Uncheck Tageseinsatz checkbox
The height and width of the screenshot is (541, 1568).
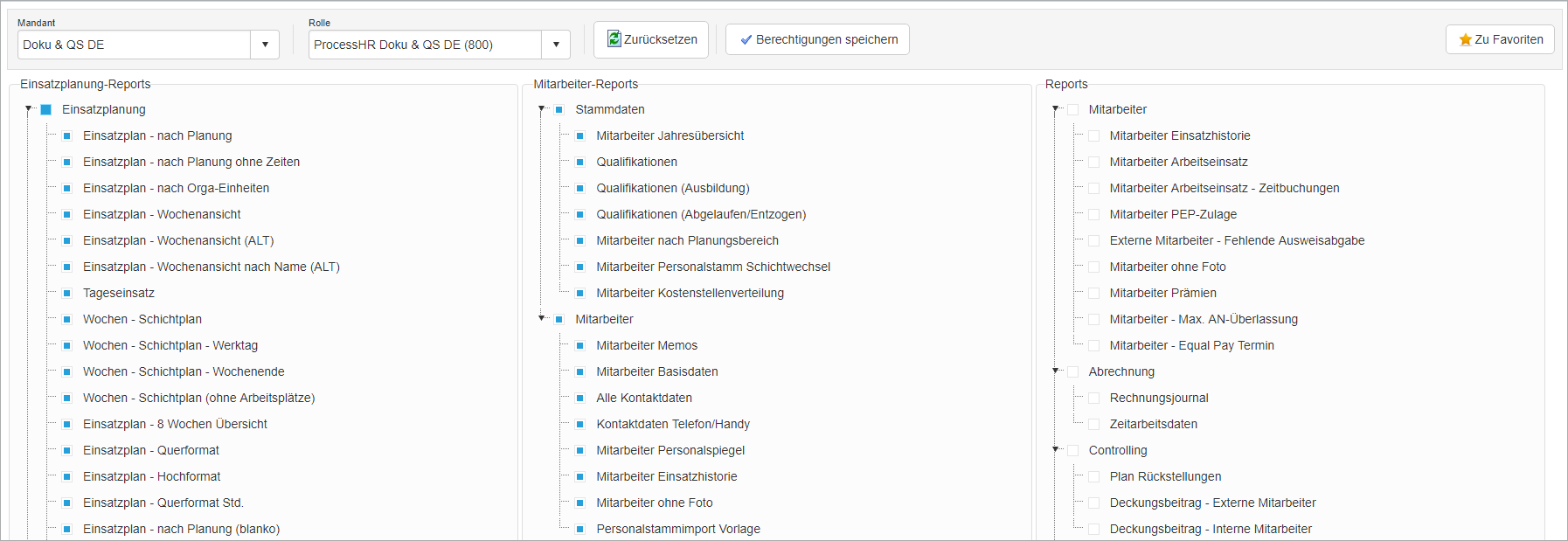tap(67, 293)
